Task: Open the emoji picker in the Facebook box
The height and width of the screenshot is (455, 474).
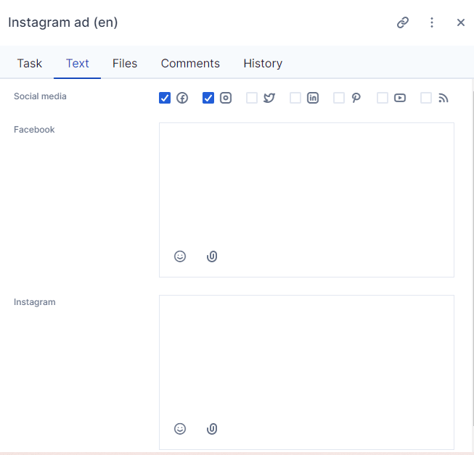Action: pos(180,256)
